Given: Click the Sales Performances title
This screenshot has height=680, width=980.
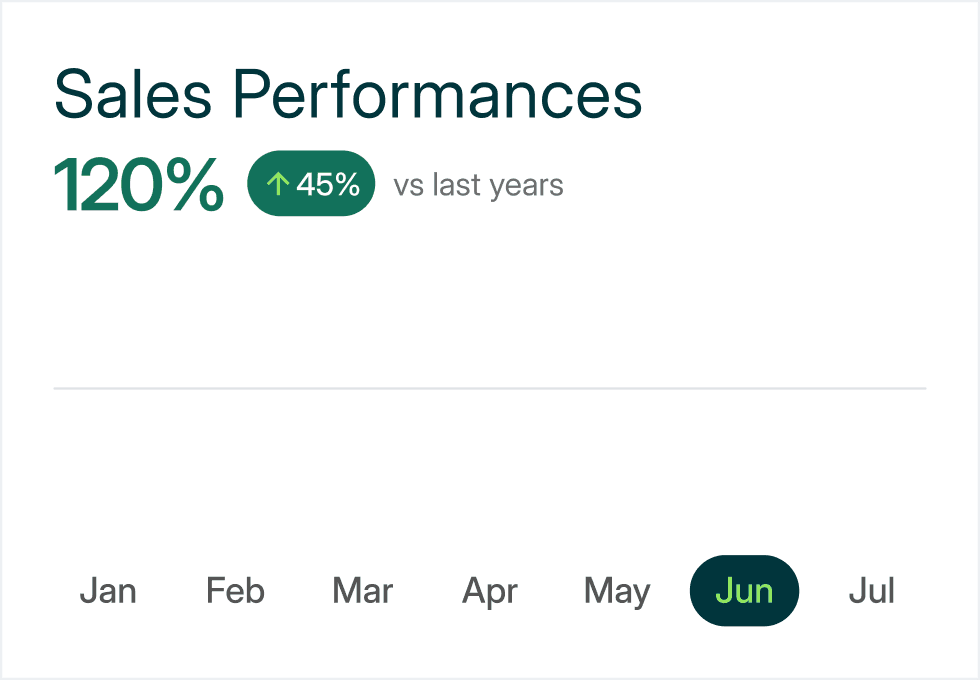Looking at the screenshot, I should coord(348,95).
